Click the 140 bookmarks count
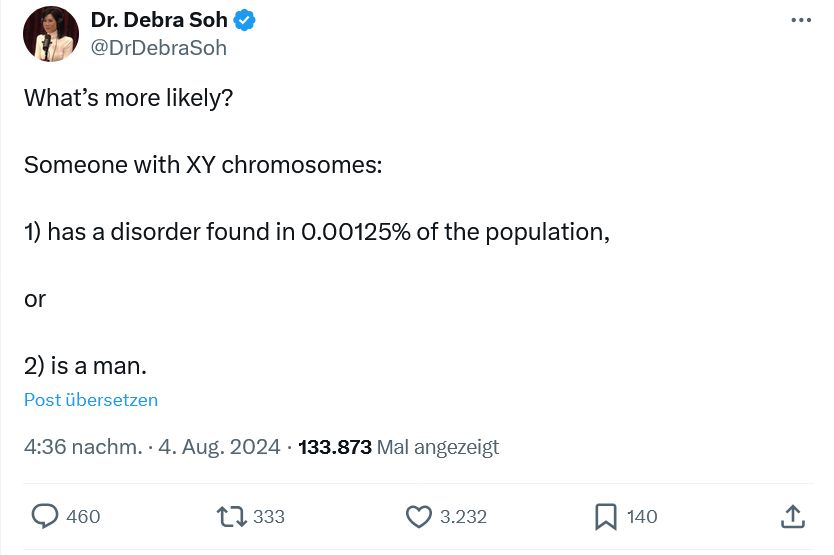This screenshot has height=555, width=834. (642, 516)
